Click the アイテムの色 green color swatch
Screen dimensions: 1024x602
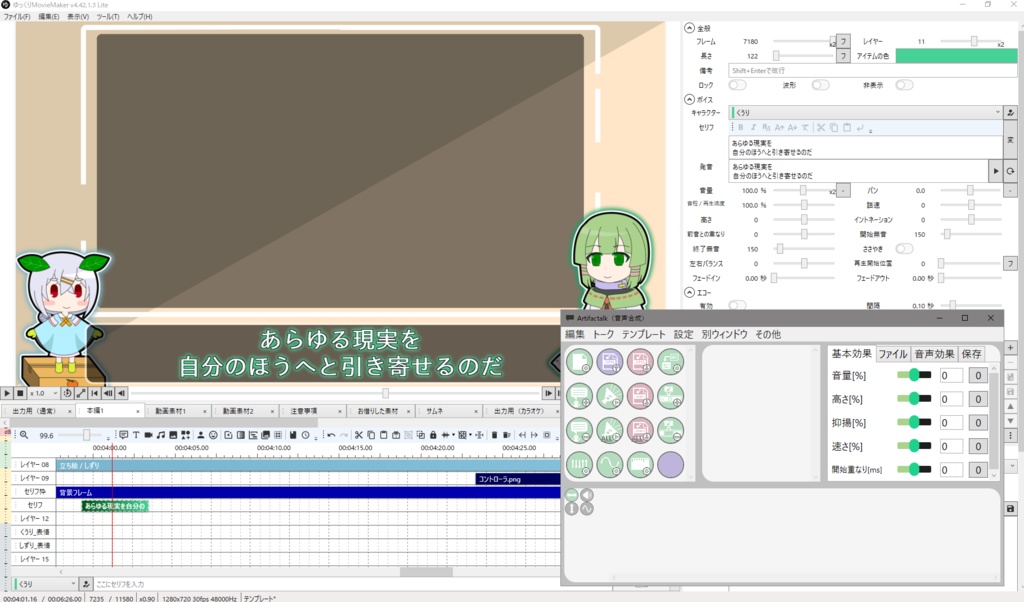coord(956,56)
